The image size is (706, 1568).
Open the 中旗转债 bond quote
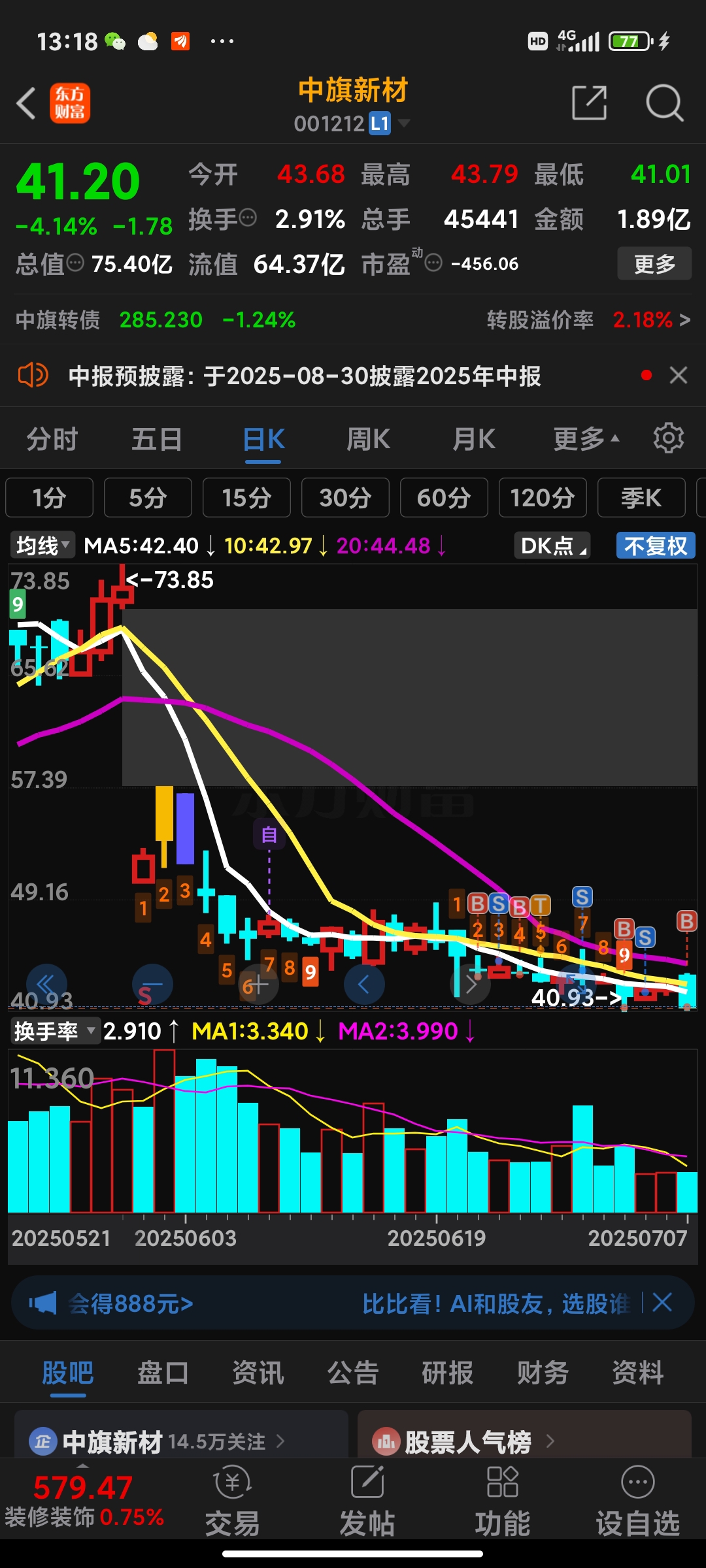(156, 319)
